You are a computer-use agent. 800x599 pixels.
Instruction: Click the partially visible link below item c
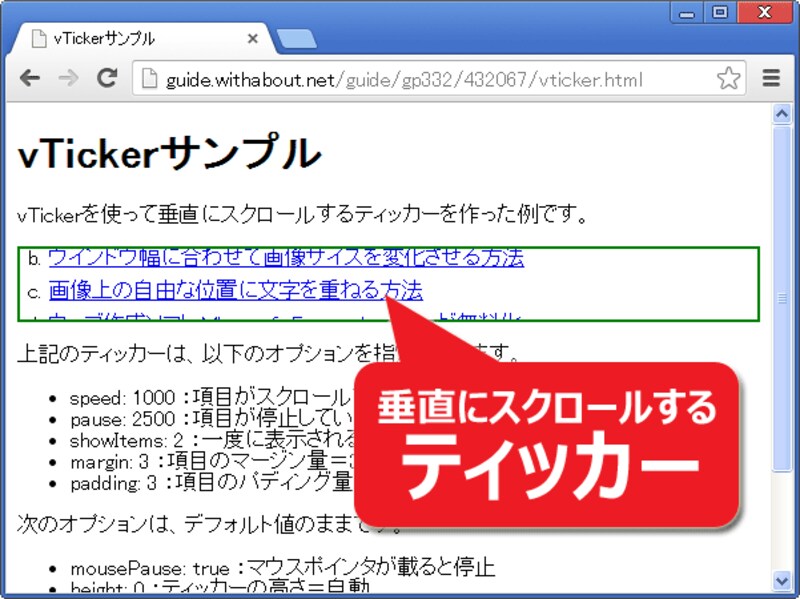[x=150, y=315]
